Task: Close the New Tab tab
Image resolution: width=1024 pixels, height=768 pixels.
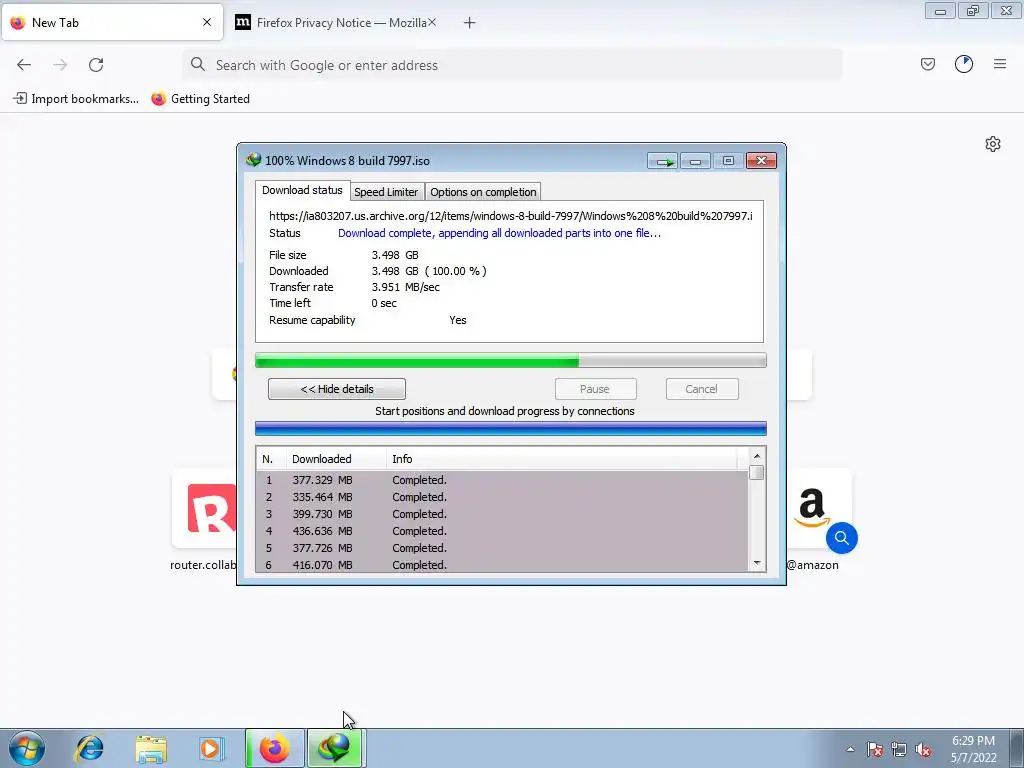Action: coord(207,22)
